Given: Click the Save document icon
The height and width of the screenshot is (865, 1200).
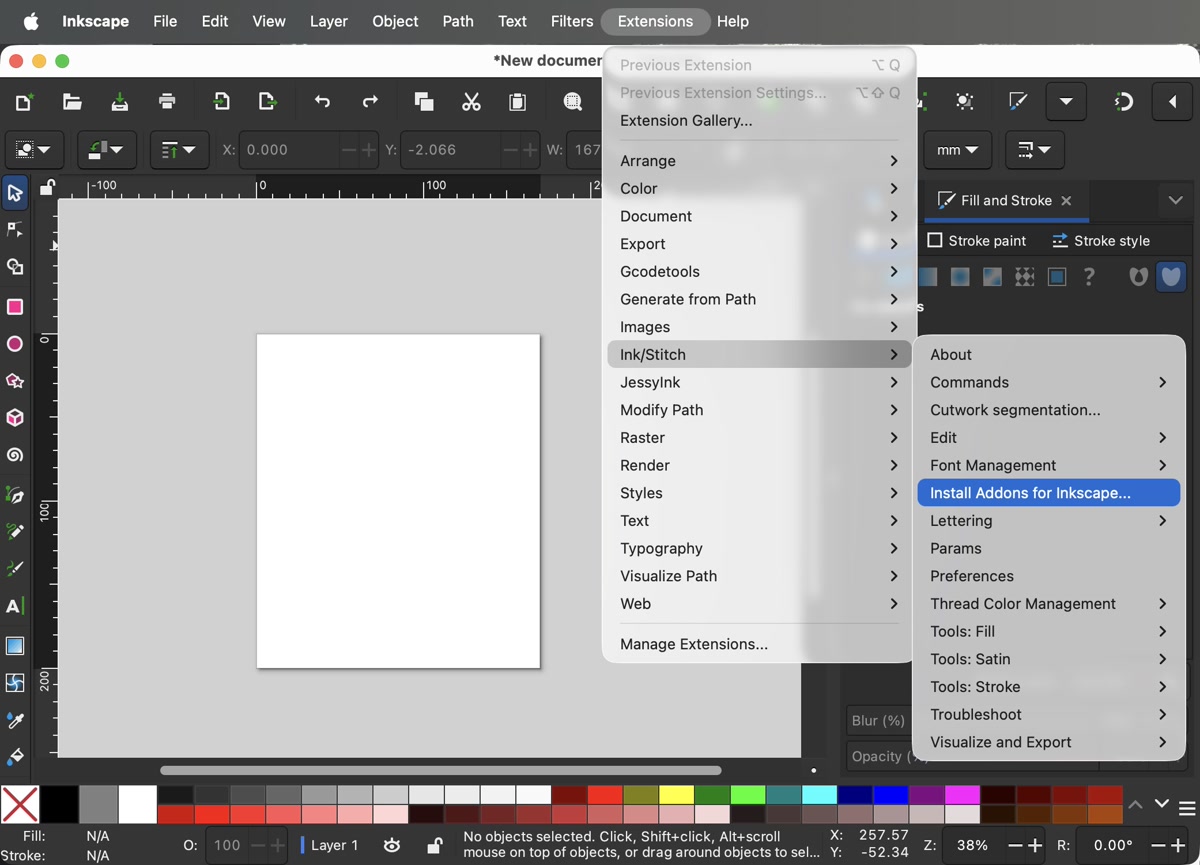Looking at the screenshot, I should (x=119, y=101).
